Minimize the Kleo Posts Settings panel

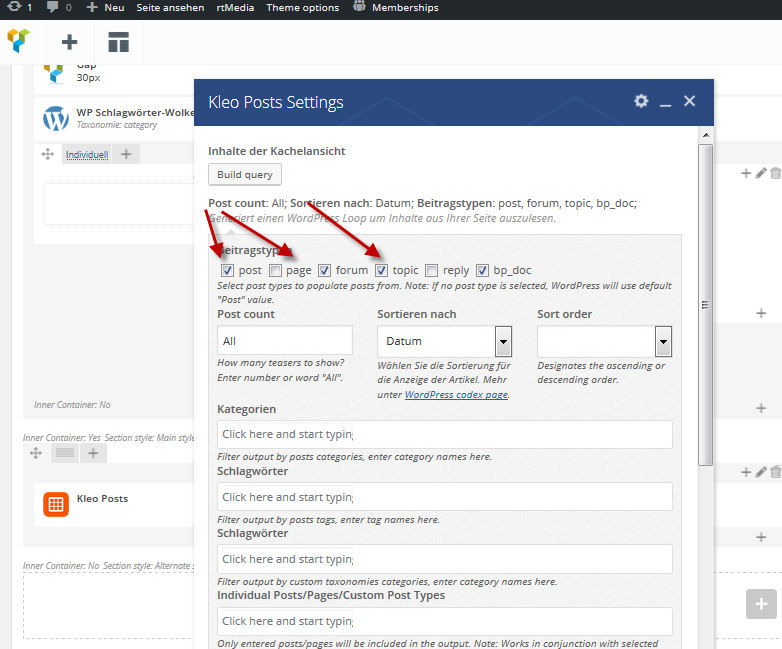coord(665,105)
